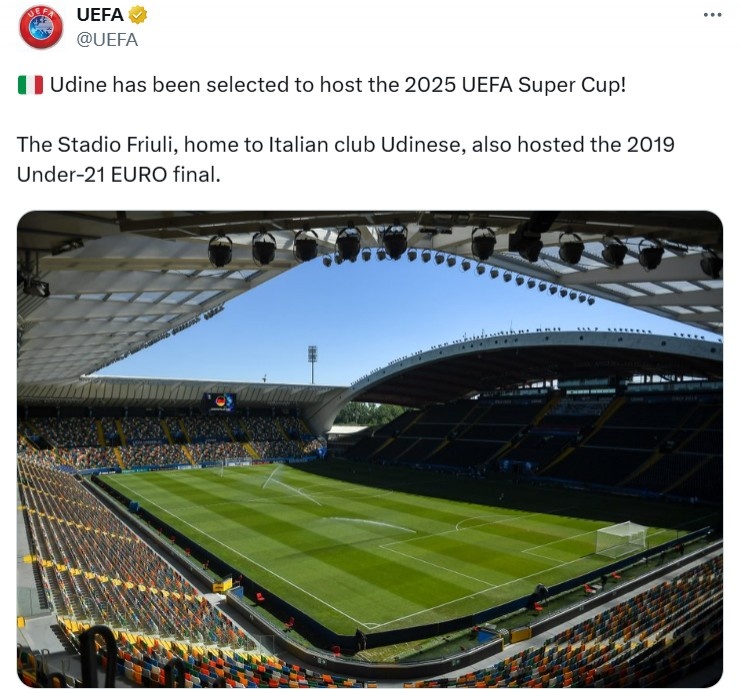Click the scoreboard screen in the photo
Viewport: 741px width, 696px height.
(219, 402)
